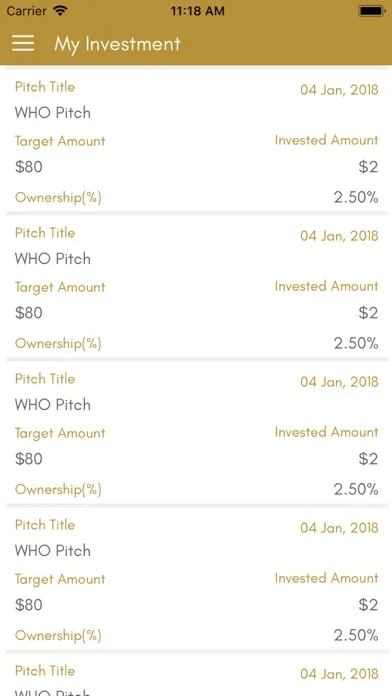This screenshot has height=696, width=392.
Task: Tap the first card's 04 Jan, 2018 date
Action: (x=339, y=90)
